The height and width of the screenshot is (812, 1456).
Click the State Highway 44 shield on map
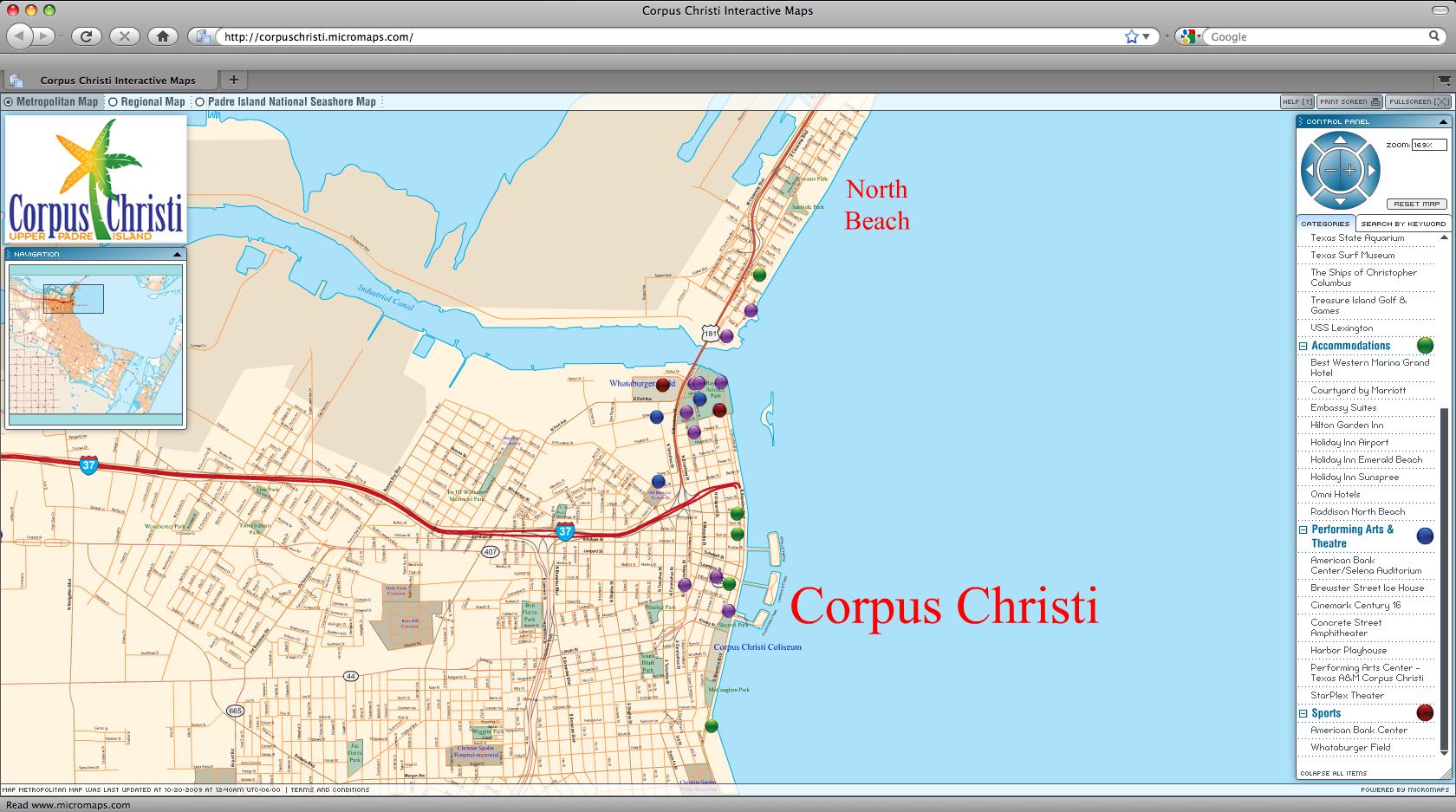tap(350, 676)
